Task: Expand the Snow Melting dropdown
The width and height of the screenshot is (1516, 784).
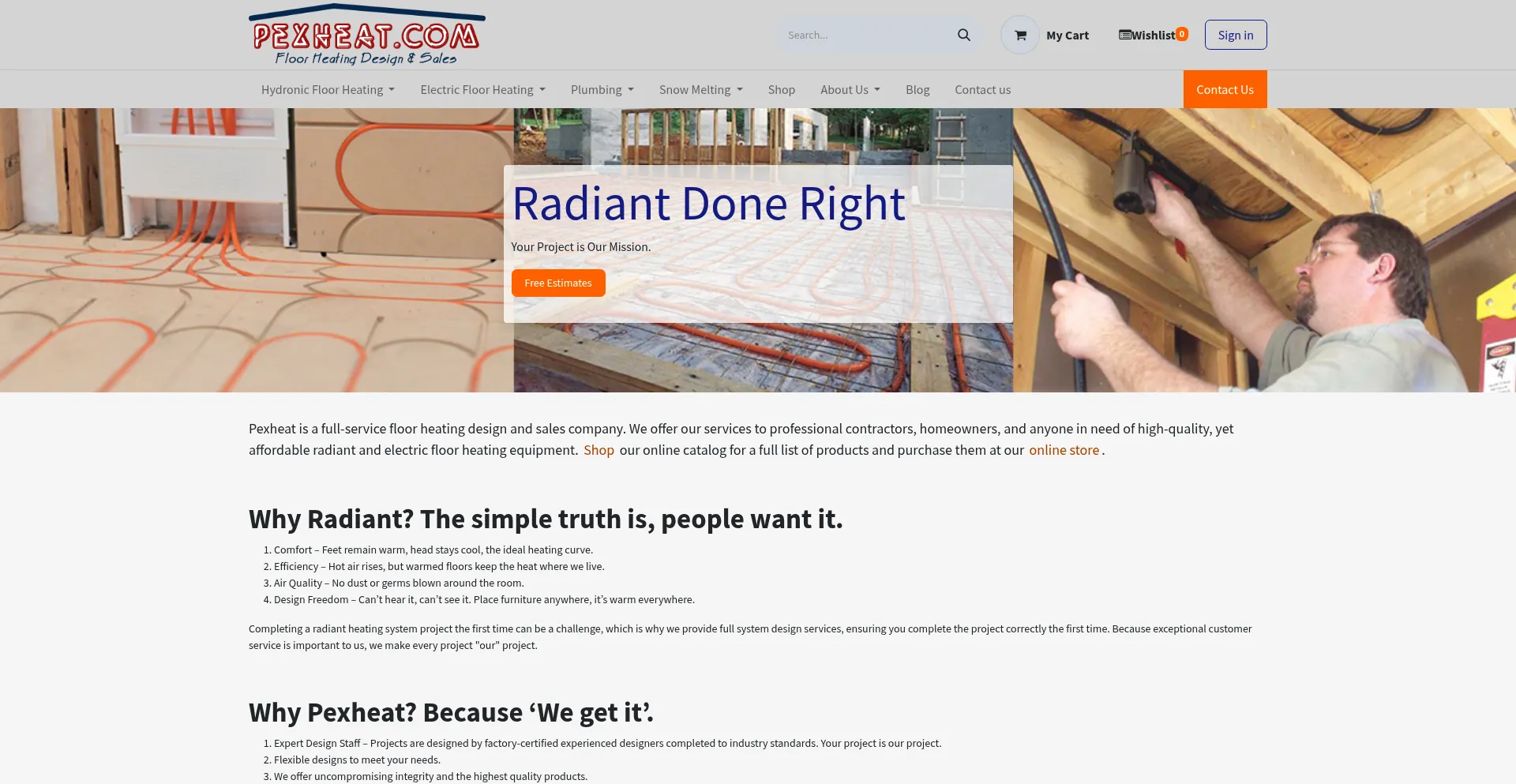Action: coord(701,89)
